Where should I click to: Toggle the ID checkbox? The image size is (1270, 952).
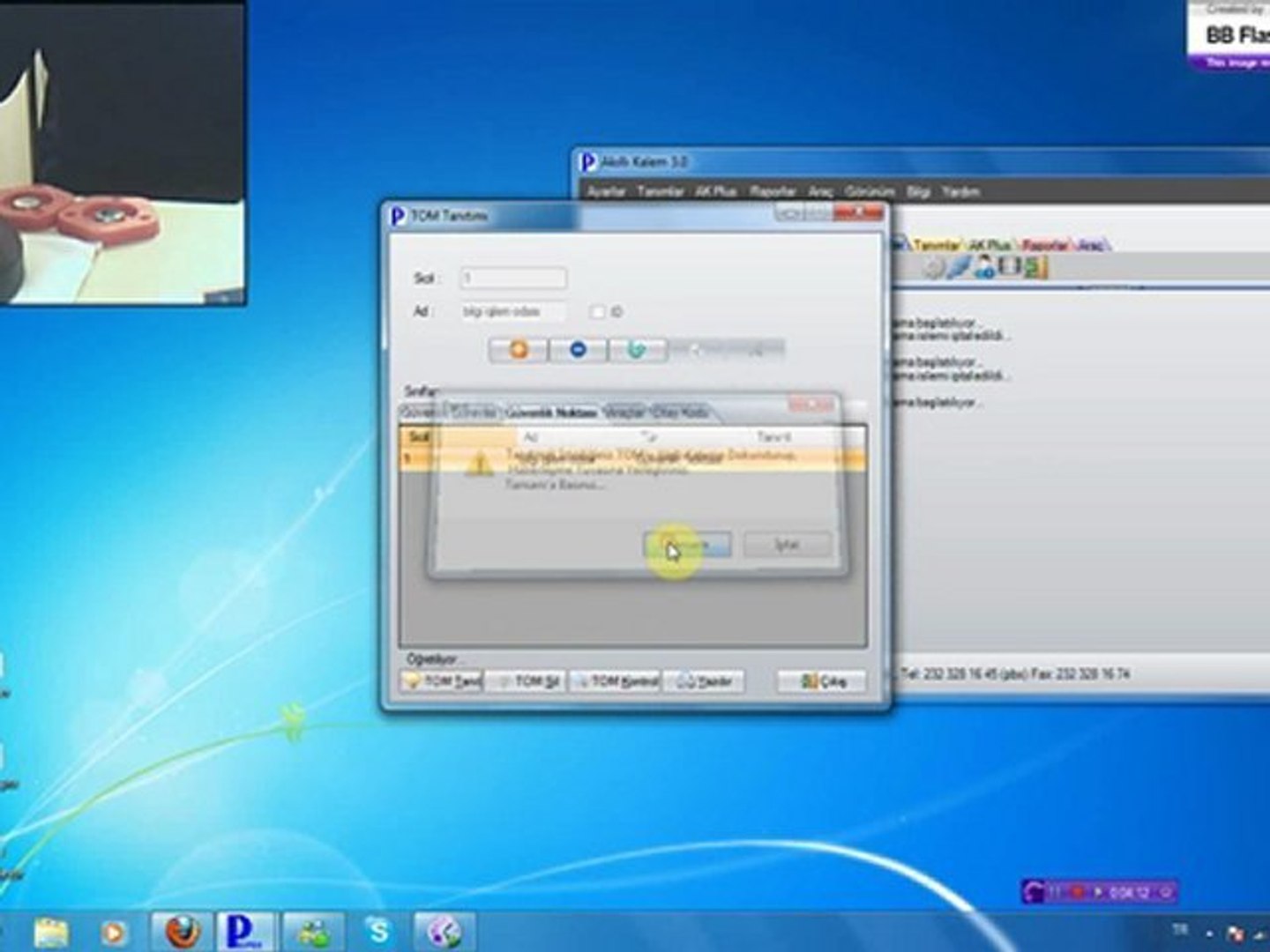[x=598, y=312]
